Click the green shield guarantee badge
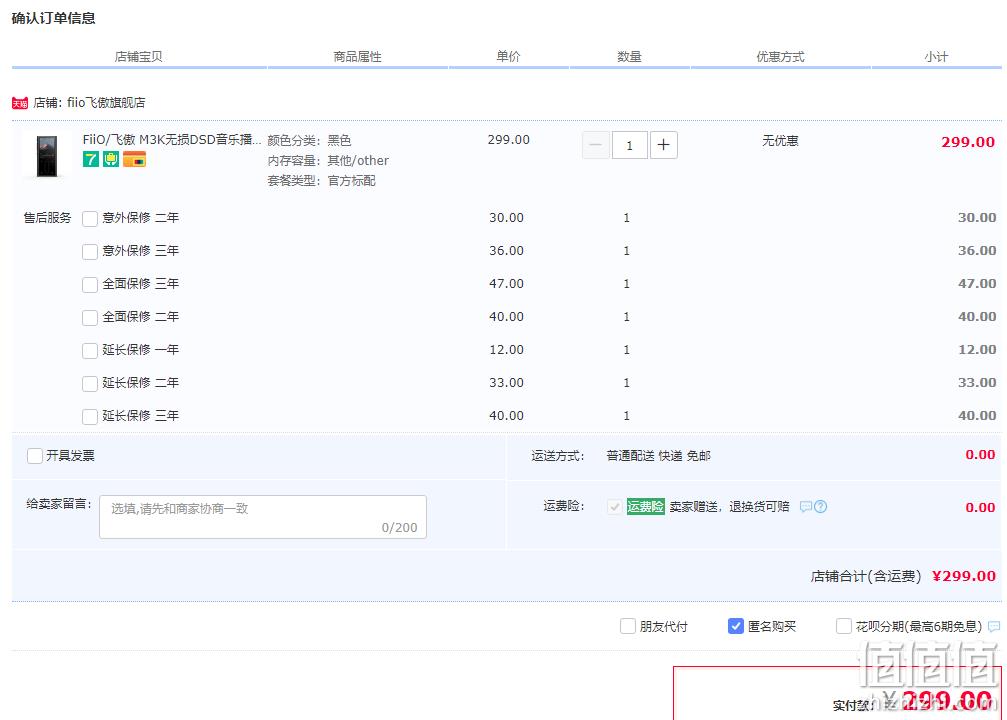 point(111,159)
